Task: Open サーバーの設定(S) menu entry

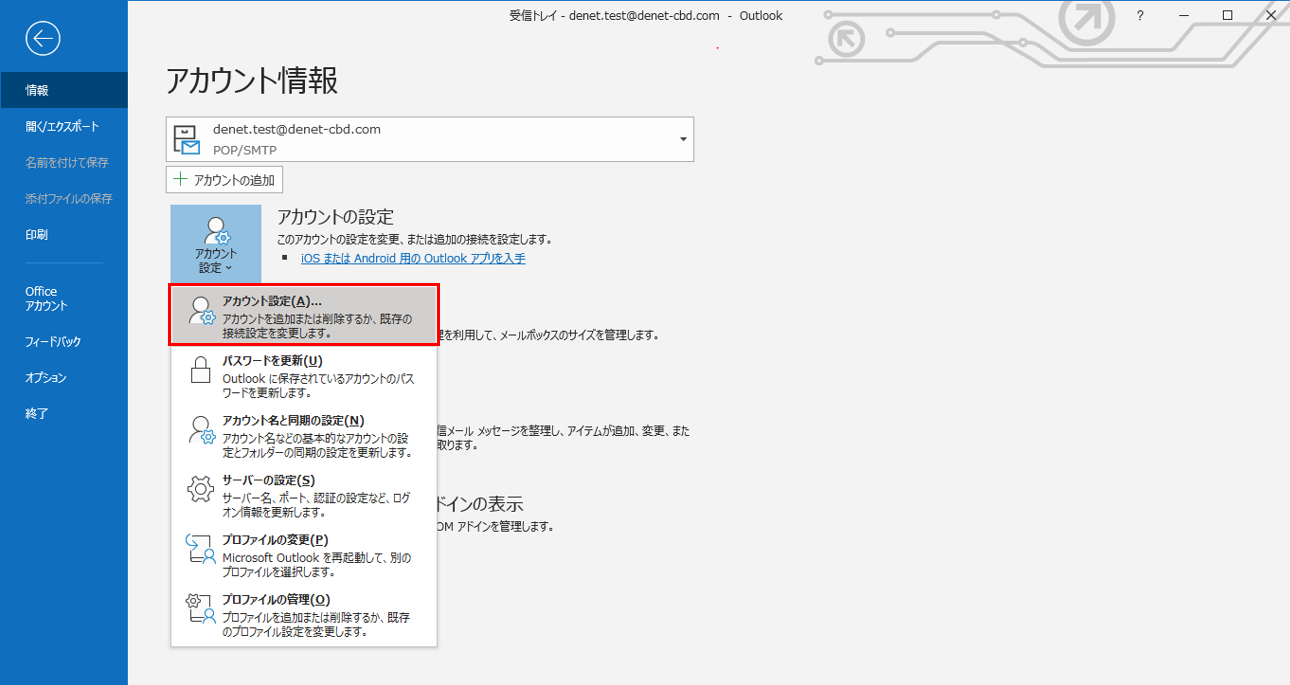Action: [x=304, y=495]
